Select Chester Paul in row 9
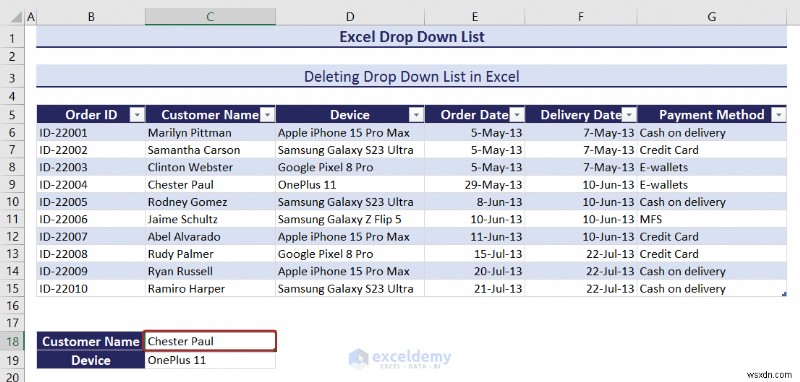Viewport: 800px width, 382px height. point(210,185)
